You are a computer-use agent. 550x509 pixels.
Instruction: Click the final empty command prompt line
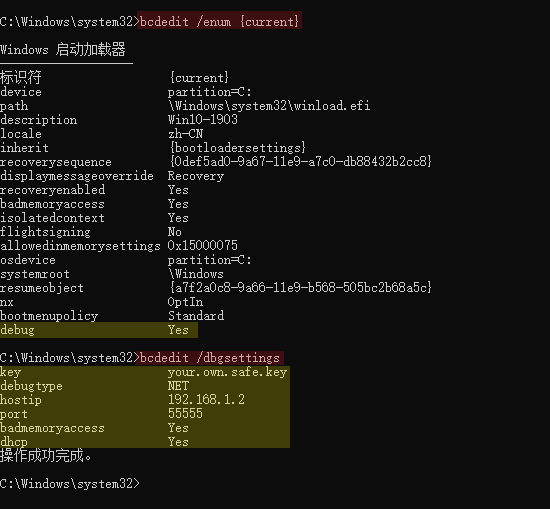pyautogui.click(x=70, y=484)
